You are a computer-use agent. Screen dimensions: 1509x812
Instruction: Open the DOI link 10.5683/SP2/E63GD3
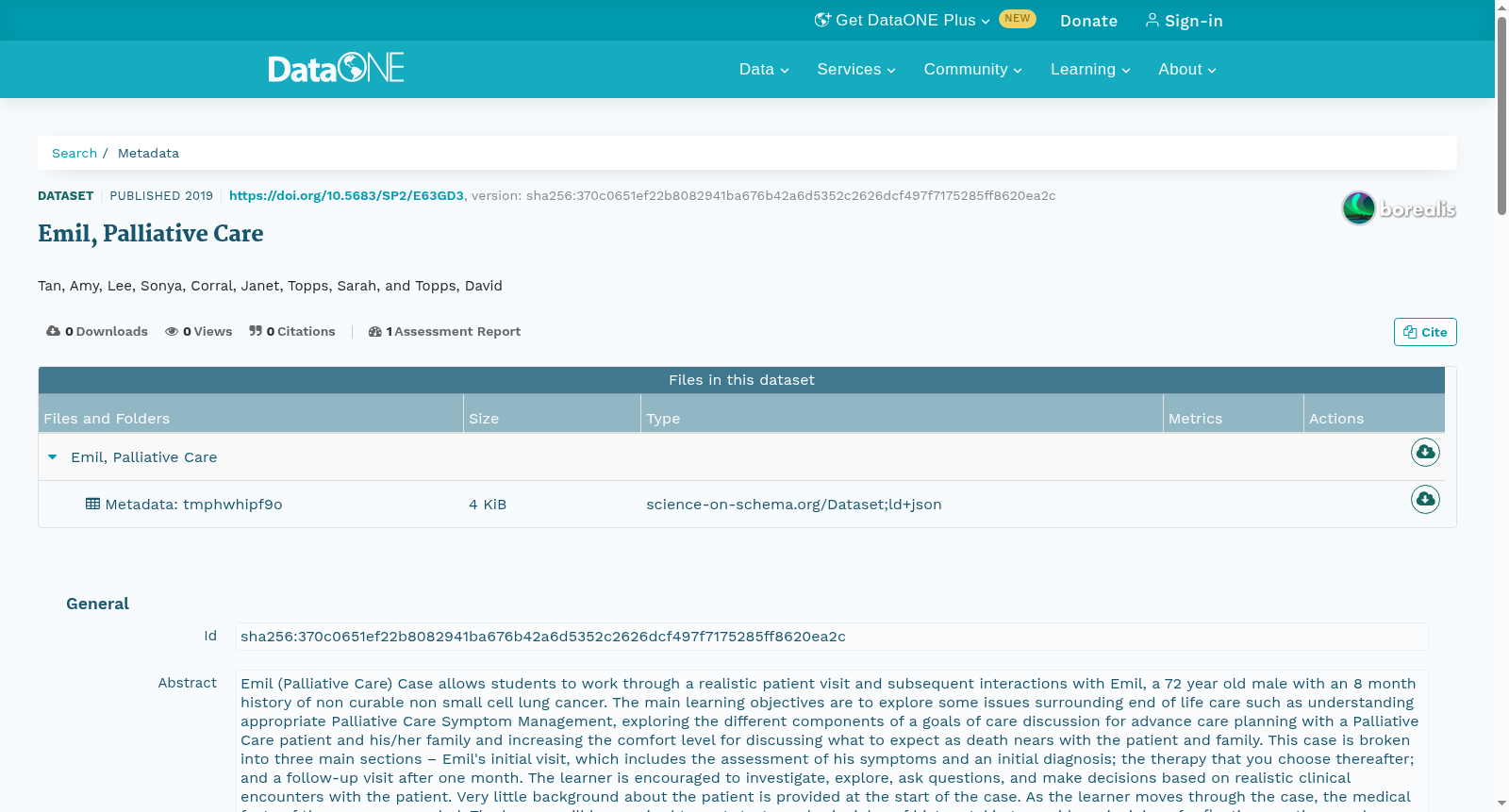pyautogui.click(x=346, y=195)
